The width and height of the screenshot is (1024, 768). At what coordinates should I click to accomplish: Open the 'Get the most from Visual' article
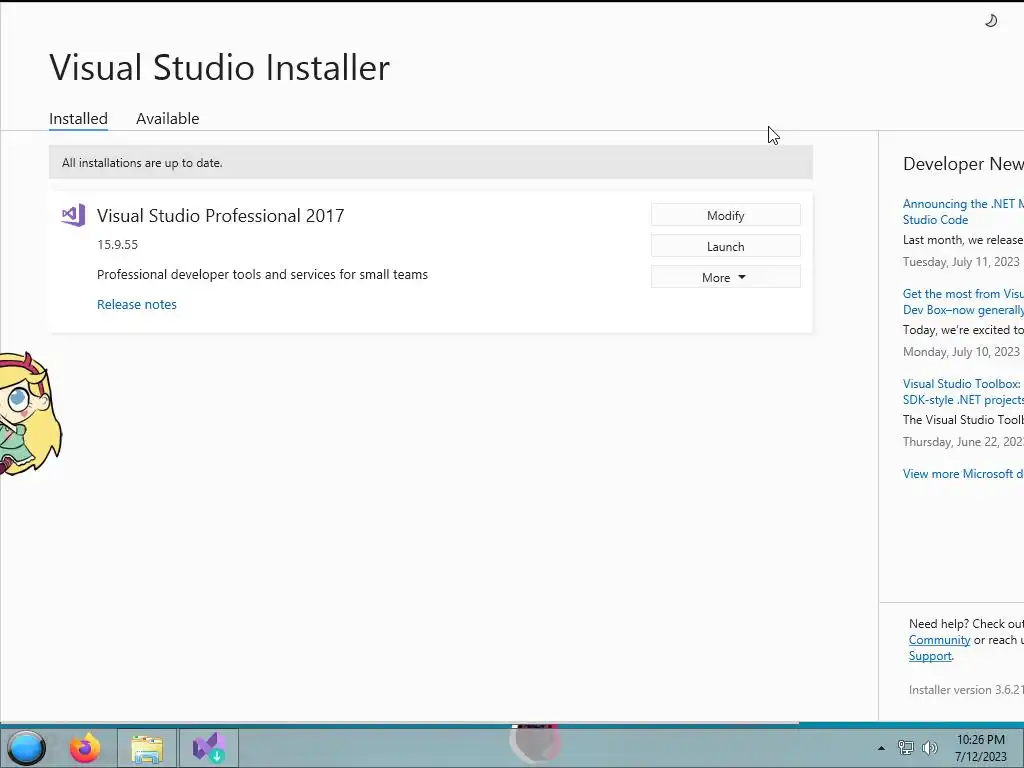click(x=963, y=302)
